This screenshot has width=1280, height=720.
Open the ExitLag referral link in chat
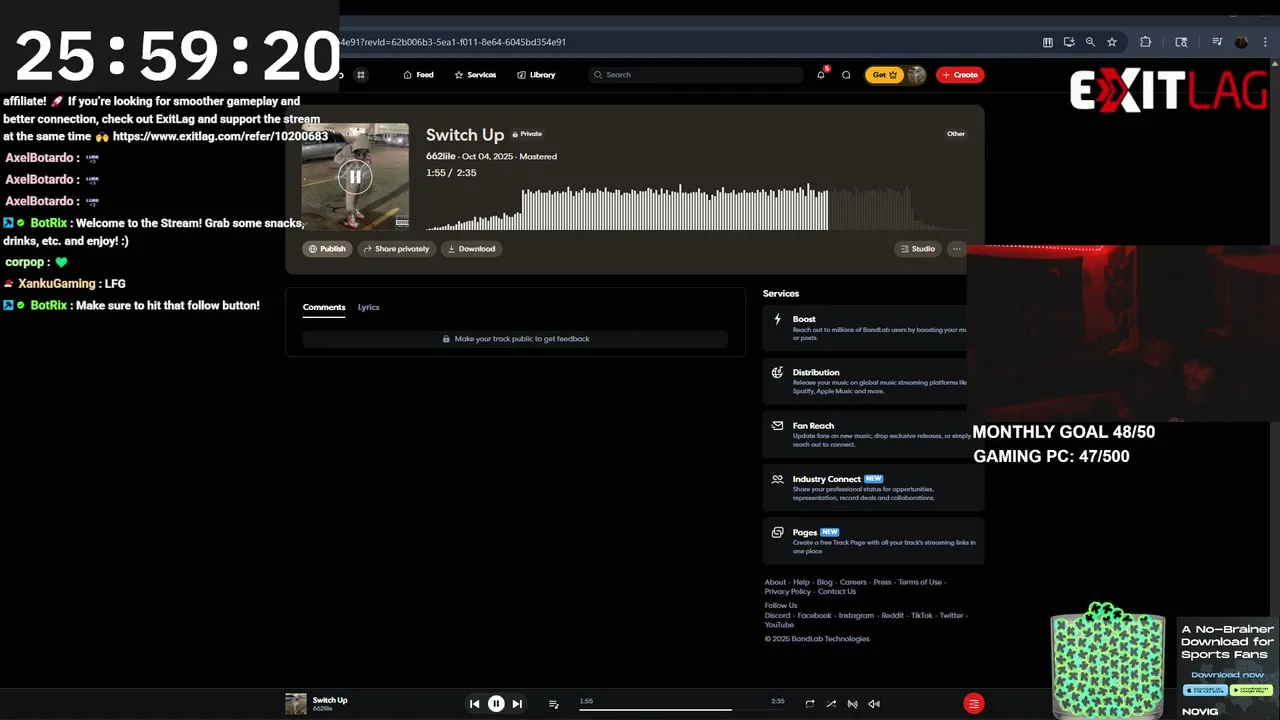point(220,136)
